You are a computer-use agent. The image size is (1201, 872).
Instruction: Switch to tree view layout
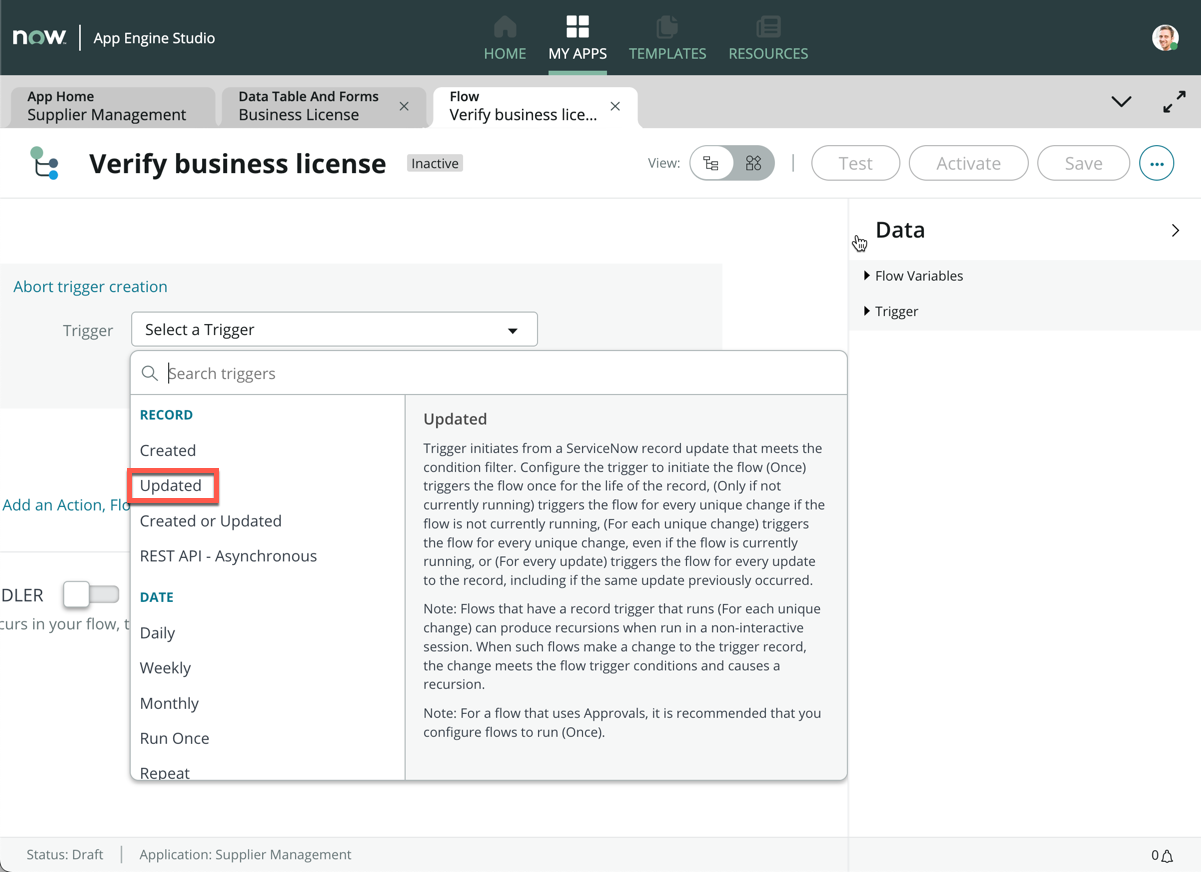(x=712, y=163)
